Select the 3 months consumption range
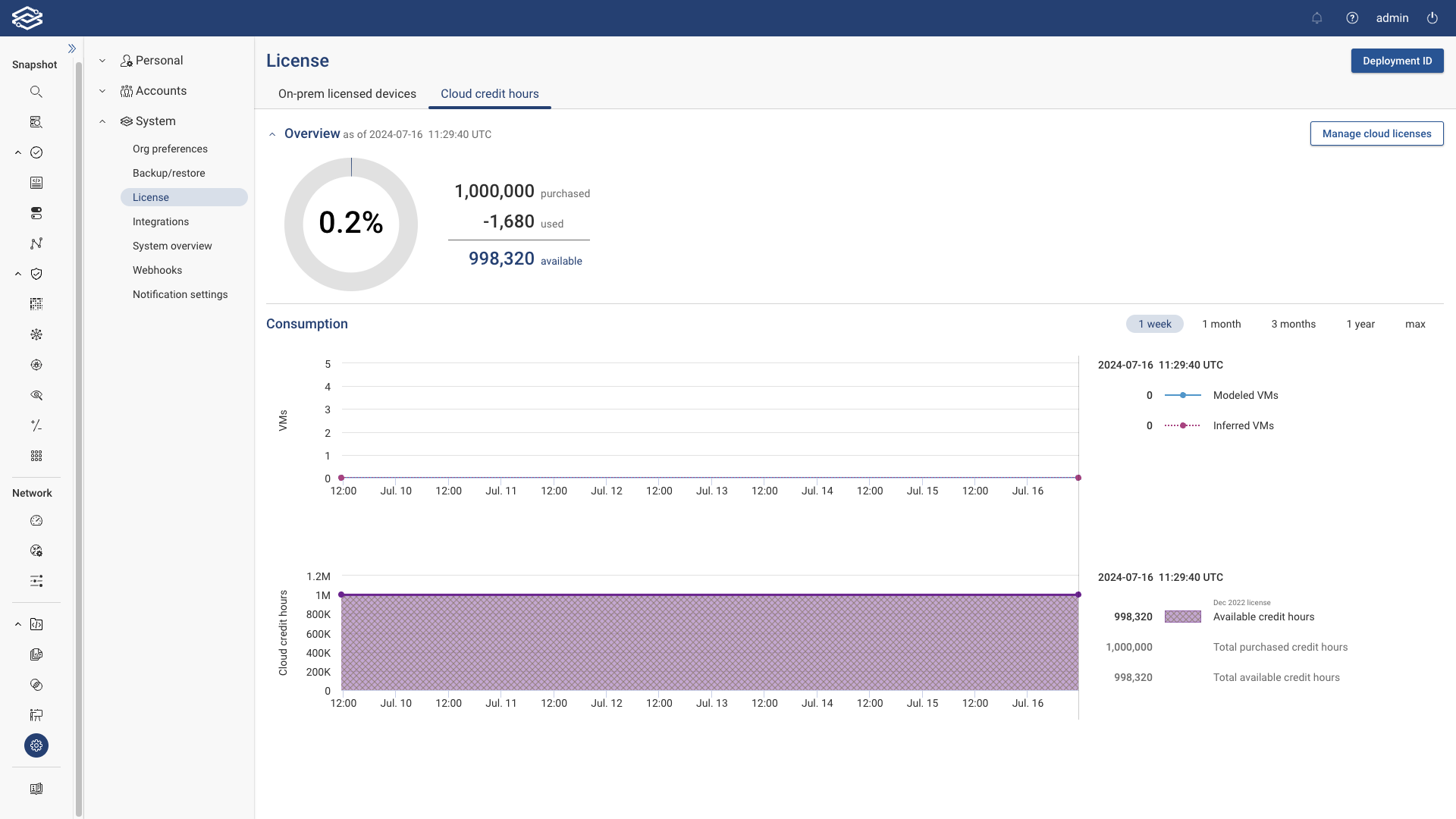Screen dimensions: 1456x819 (x=1292, y=324)
